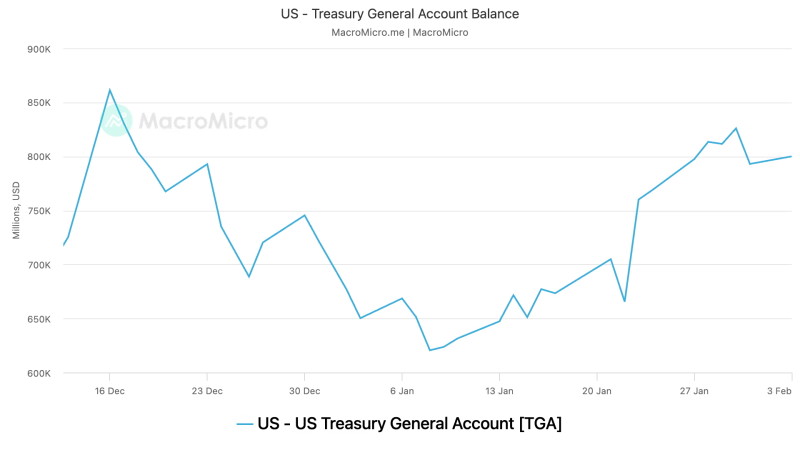Click the MacroMicro watermark logo icon
The image size is (800, 450).
pos(116,120)
